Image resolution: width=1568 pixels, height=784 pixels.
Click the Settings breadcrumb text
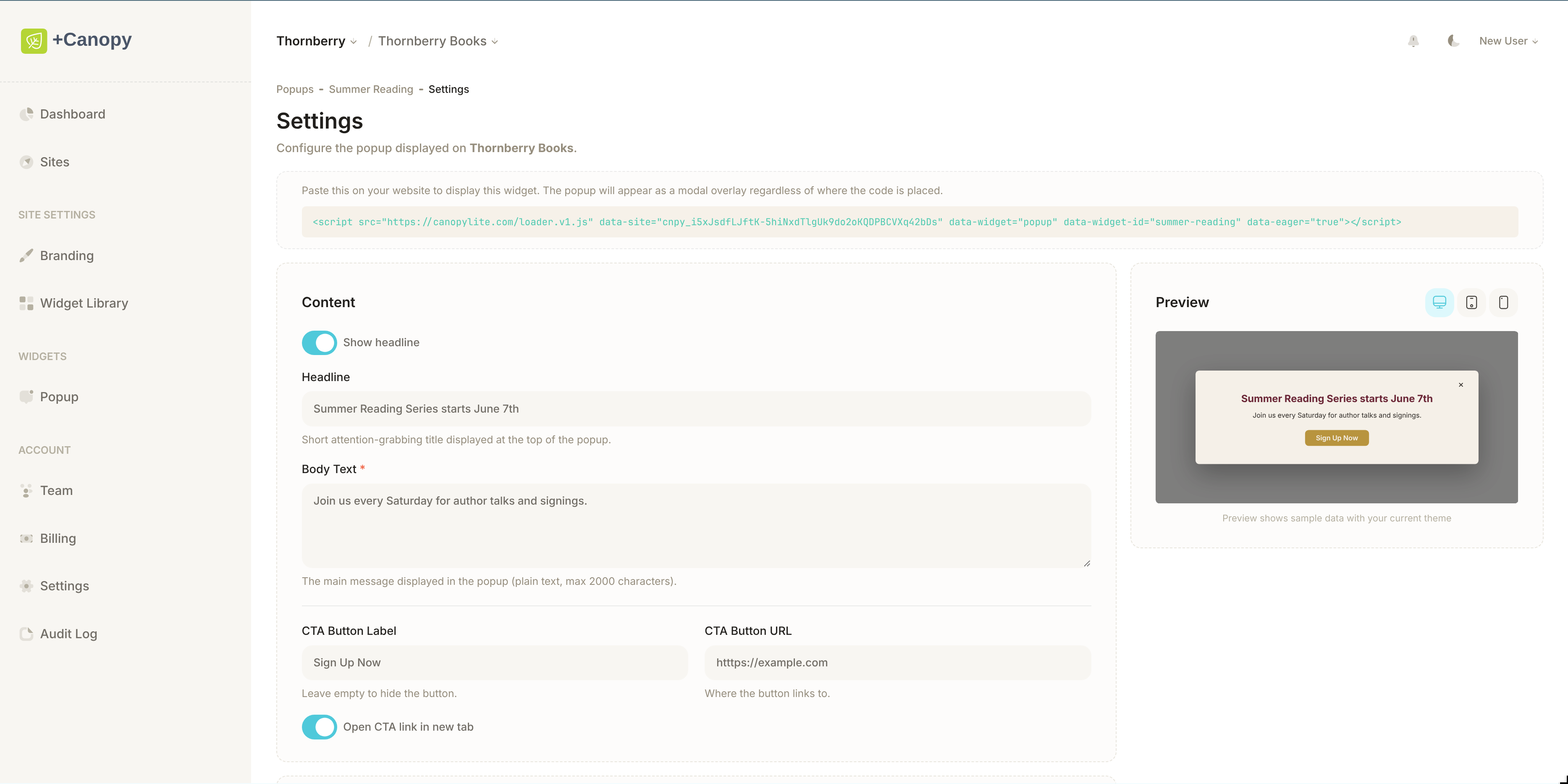tap(448, 89)
